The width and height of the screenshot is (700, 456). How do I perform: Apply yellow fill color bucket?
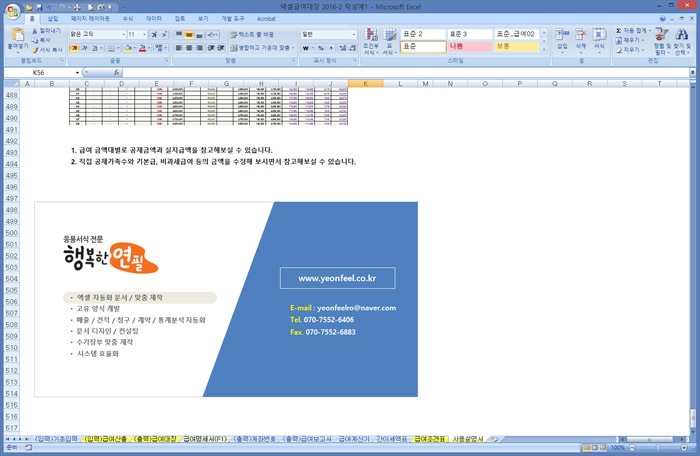point(128,48)
